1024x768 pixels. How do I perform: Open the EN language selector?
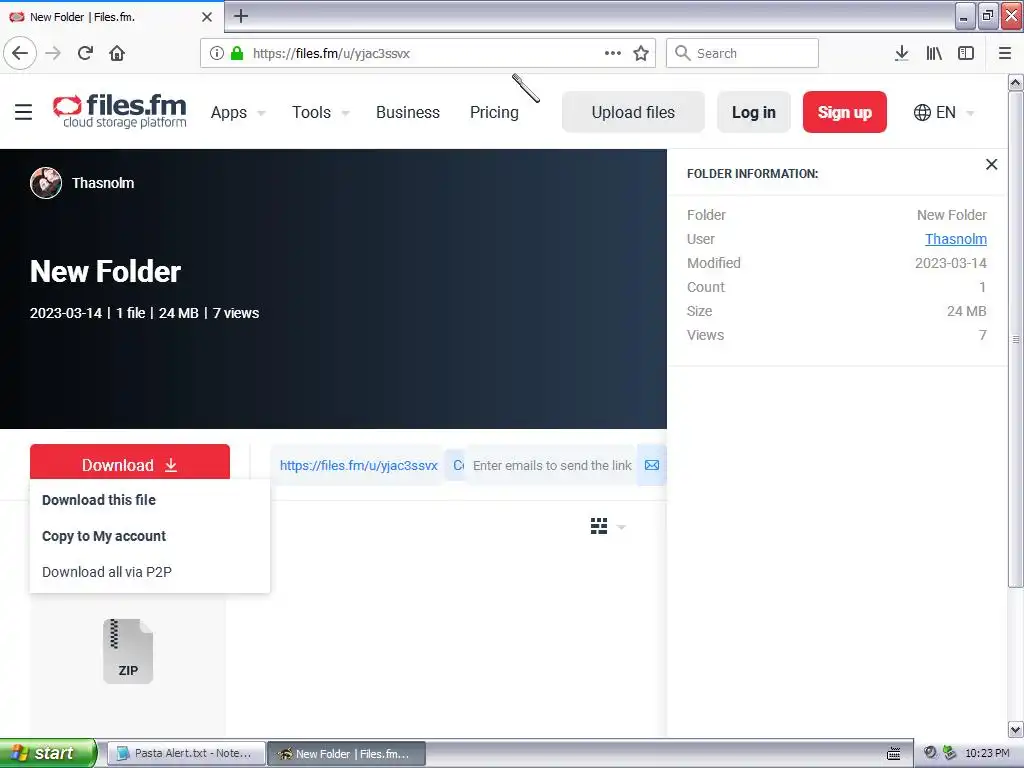click(x=944, y=112)
